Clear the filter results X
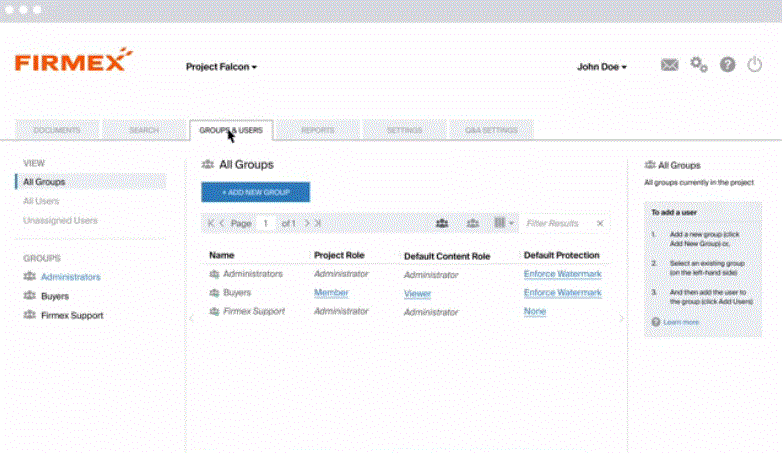Screen dimensions: 782x453 pos(600,224)
